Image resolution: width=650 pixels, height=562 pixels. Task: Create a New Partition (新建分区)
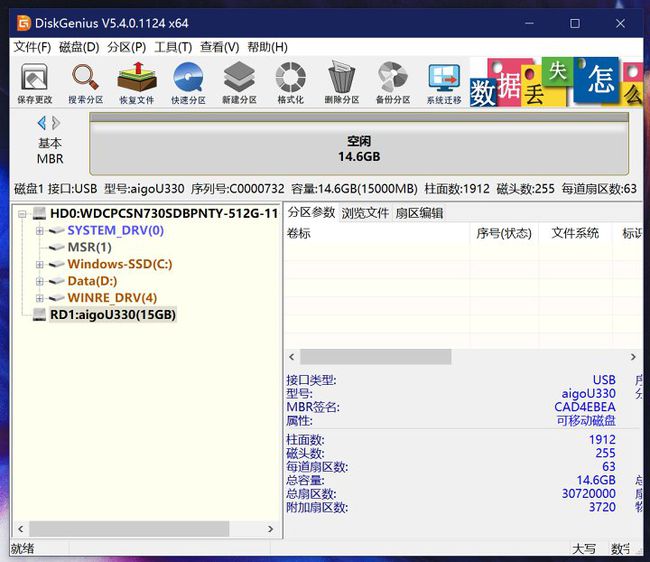239,83
